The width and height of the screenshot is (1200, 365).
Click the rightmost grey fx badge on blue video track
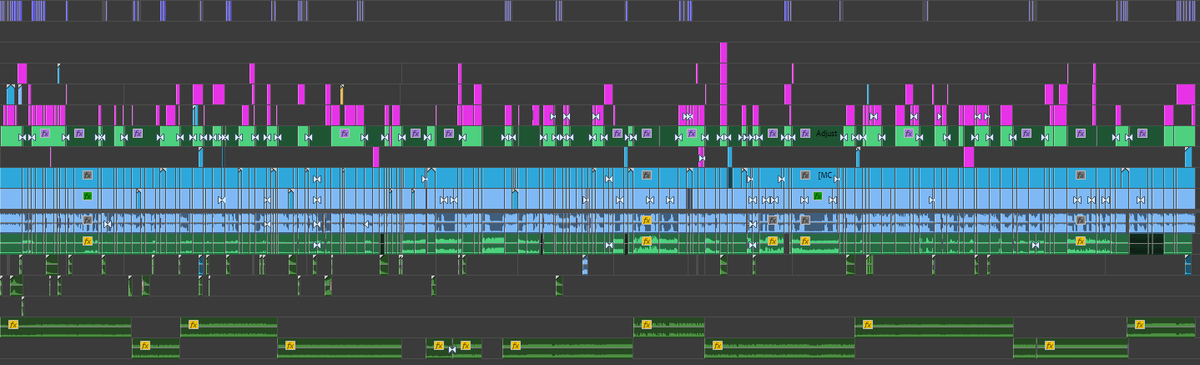point(1080,175)
